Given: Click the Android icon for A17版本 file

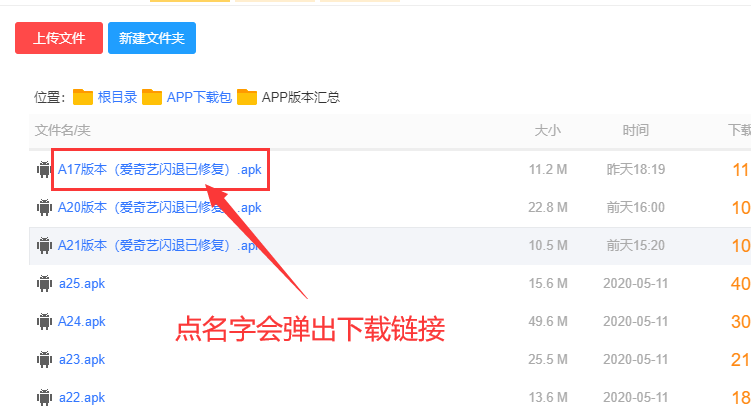Looking at the screenshot, I should [x=44, y=169].
